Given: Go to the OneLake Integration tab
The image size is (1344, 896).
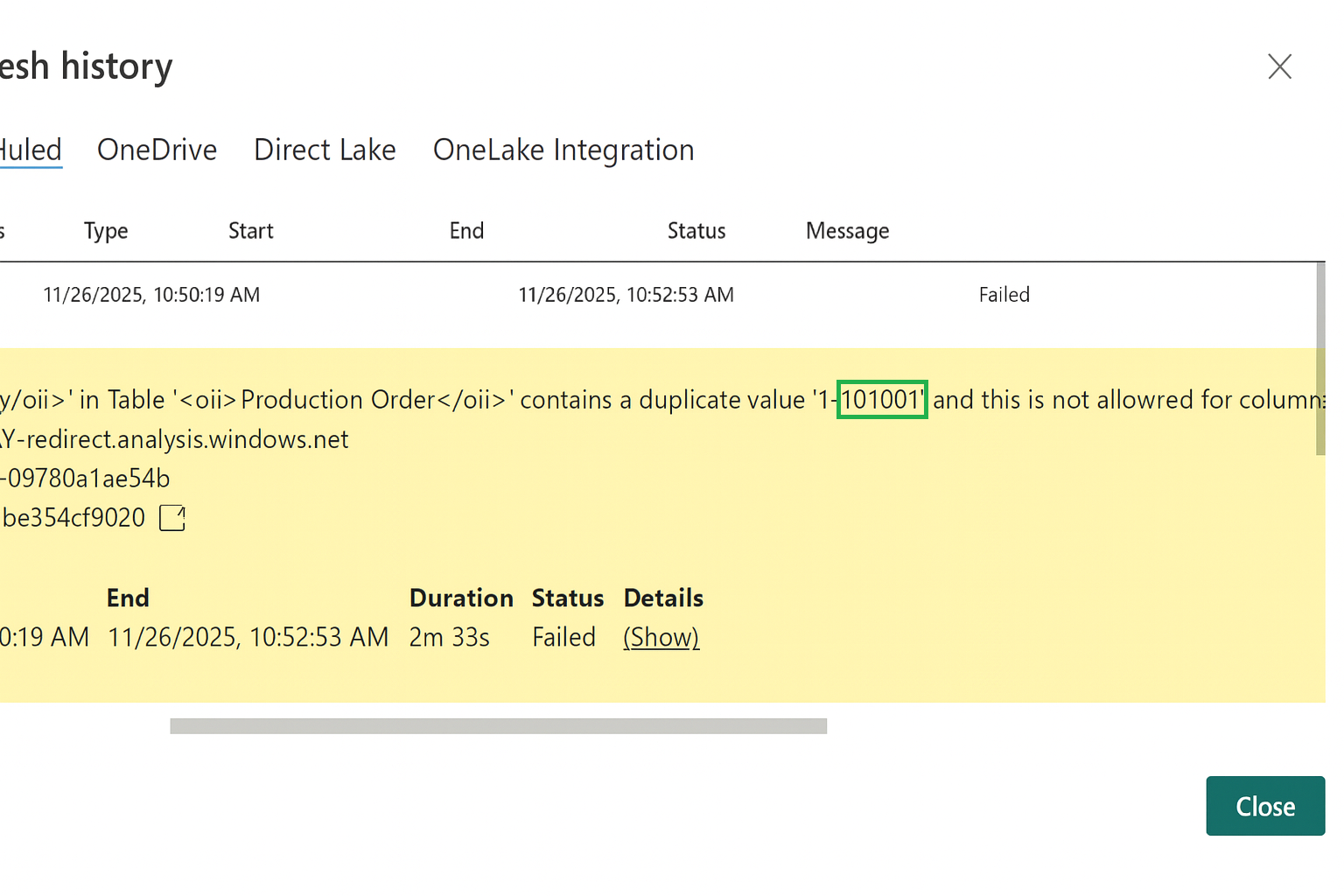Looking at the screenshot, I should click(x=563, y=150).
